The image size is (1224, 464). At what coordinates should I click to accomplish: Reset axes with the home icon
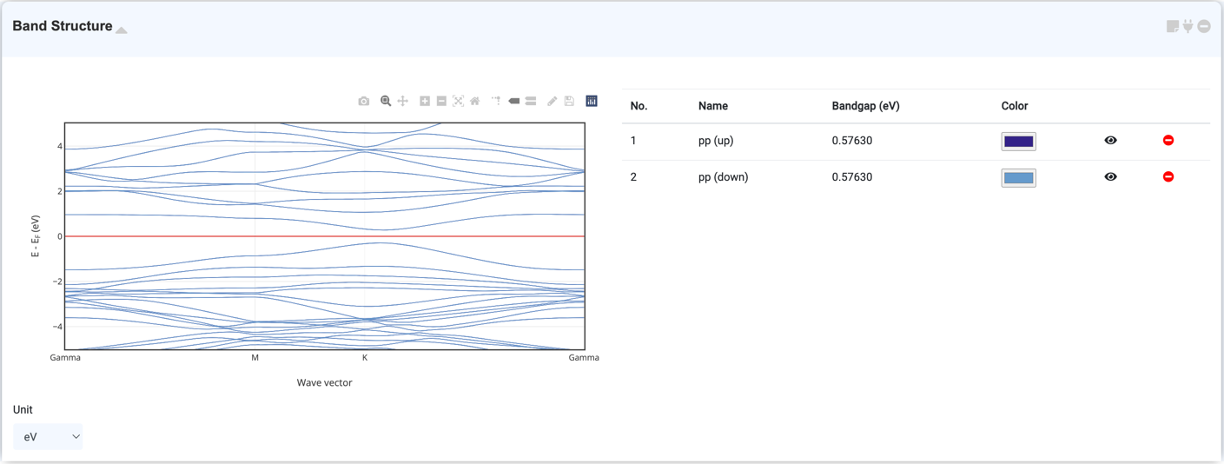coord(475,101)
